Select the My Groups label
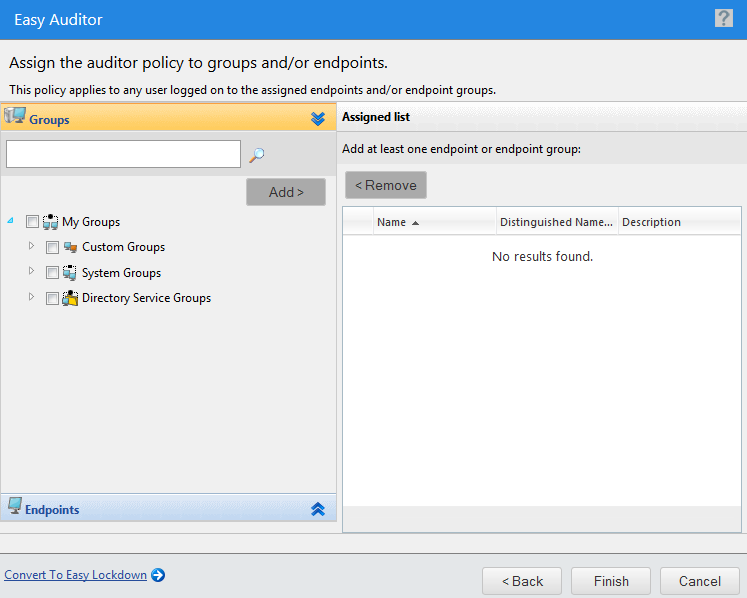This screenshot has height=598, width=747. pyautogui.click(x=91, y=222)
